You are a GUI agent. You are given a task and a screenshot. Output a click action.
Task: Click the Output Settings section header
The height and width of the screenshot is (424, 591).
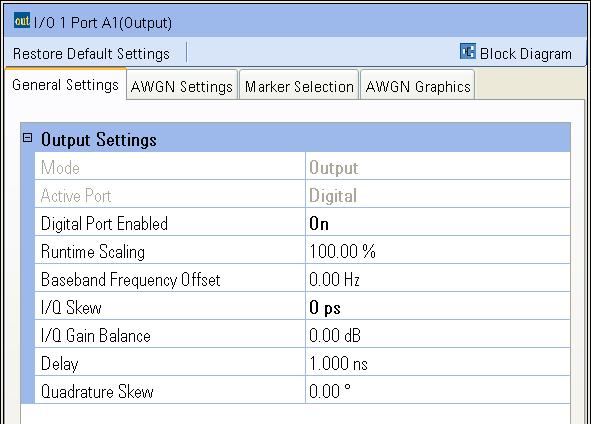pos(296,138)
